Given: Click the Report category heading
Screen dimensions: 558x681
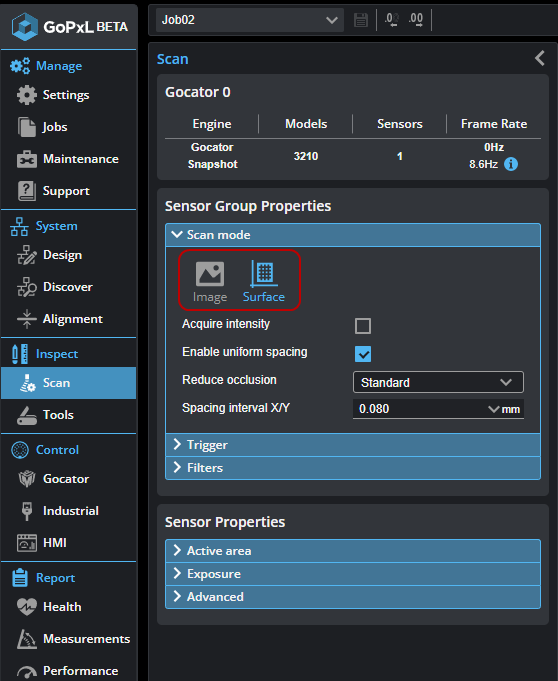Looking at the screenshot, I should 55,578.
